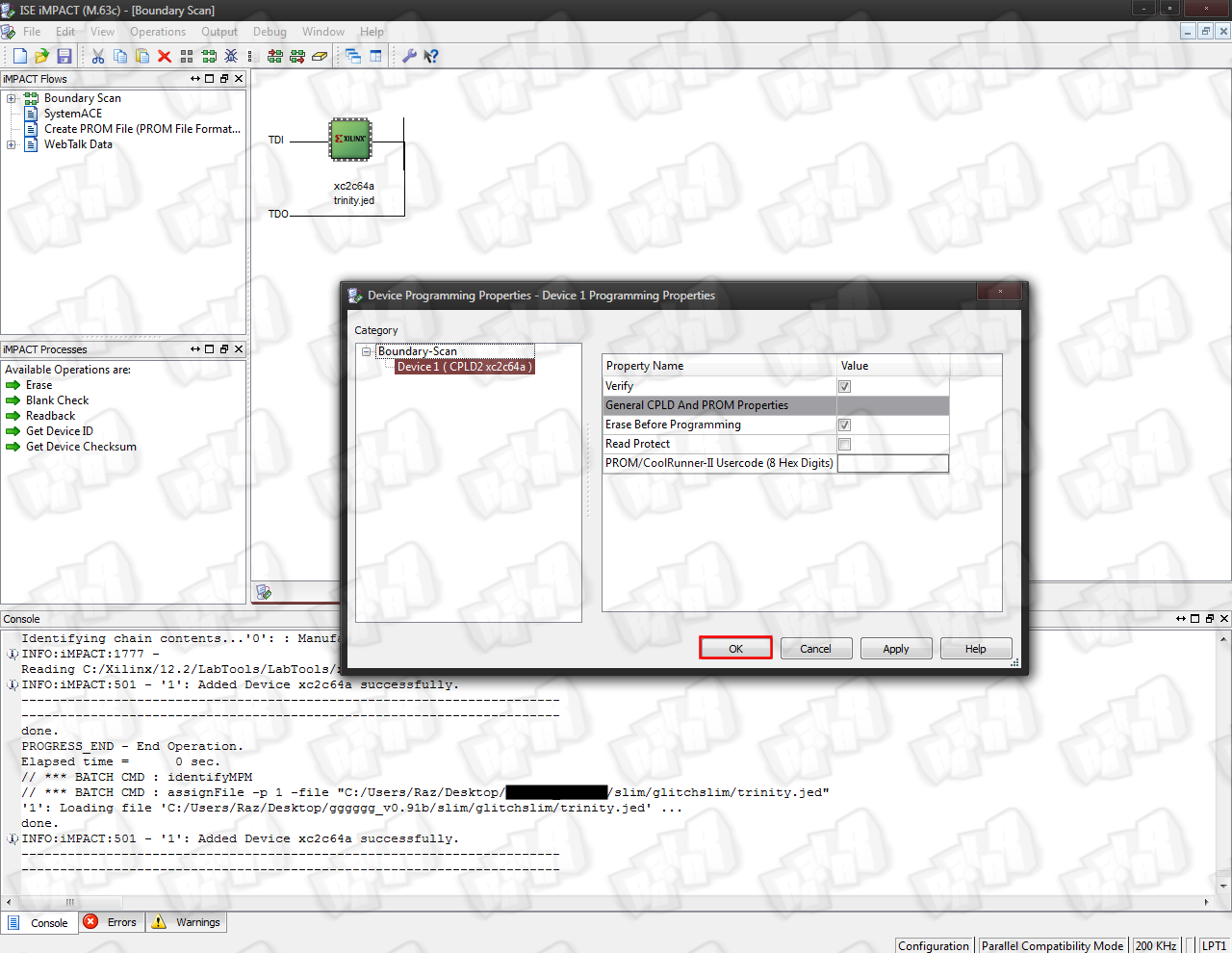Click the Paste clipboard icon
This screenshot has width=1232, height=953.
pos(142,56)
